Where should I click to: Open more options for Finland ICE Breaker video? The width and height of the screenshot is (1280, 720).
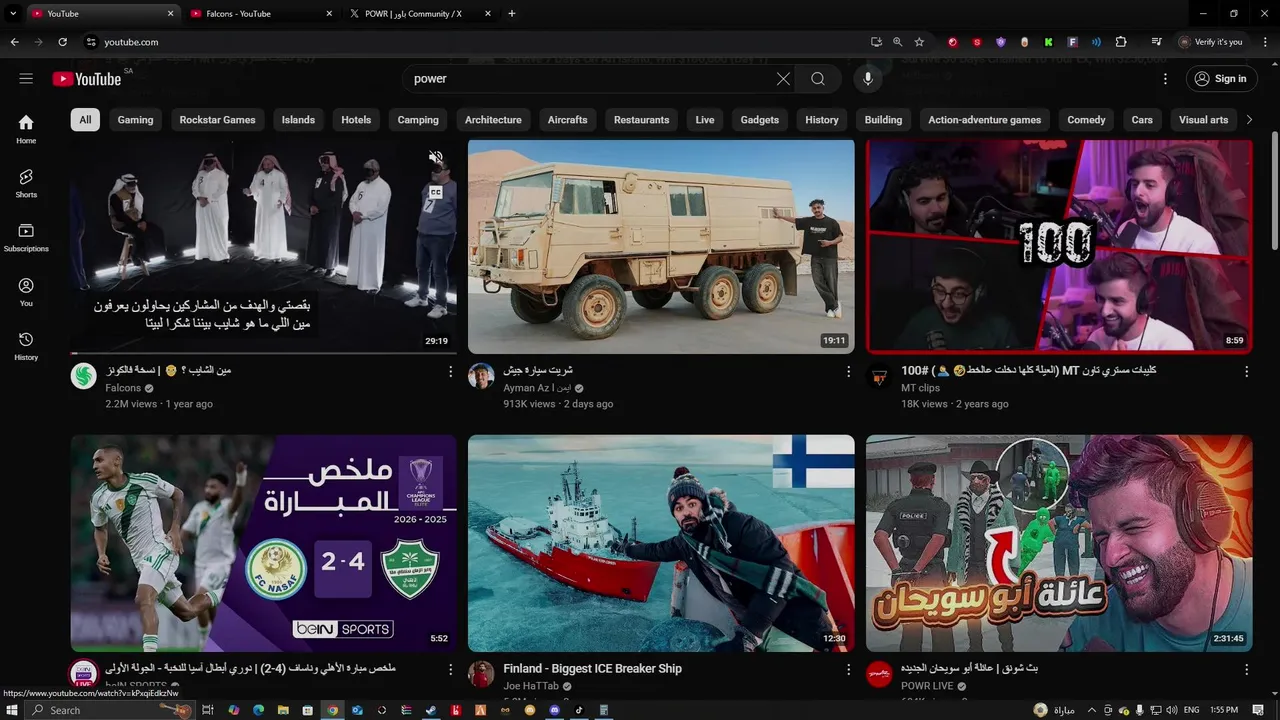pos(848,669)
